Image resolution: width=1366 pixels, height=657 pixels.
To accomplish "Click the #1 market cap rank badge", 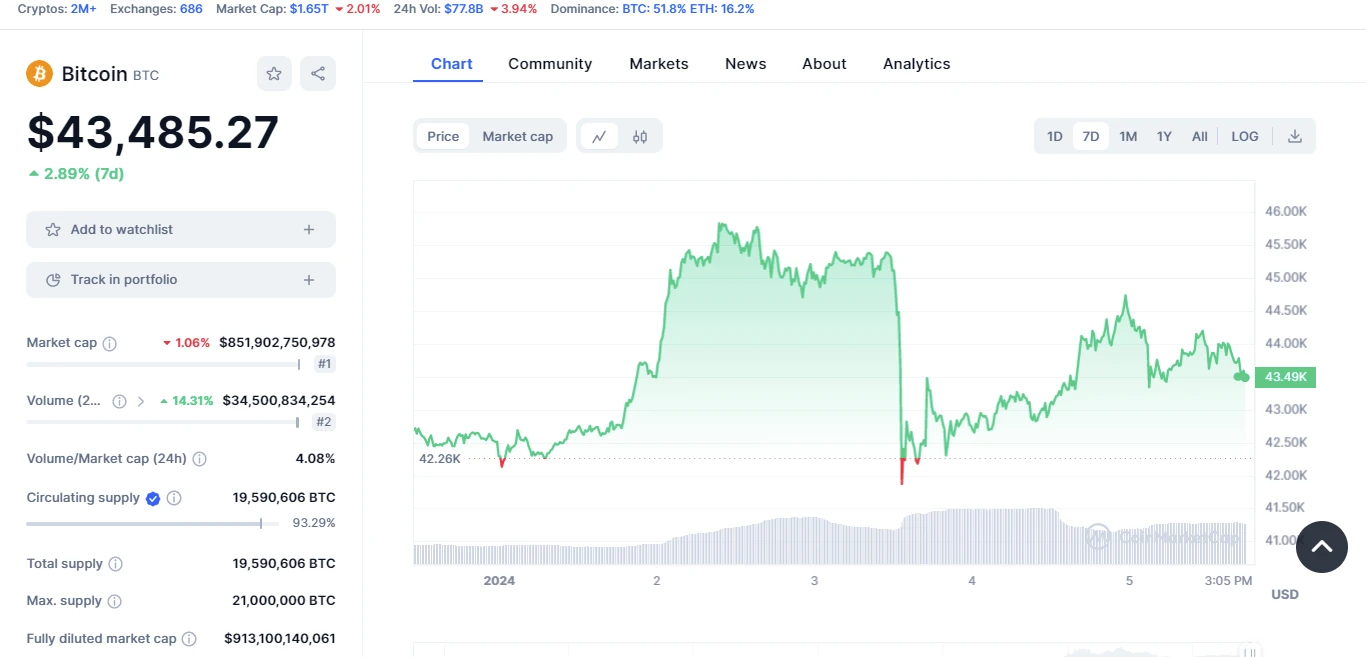I will click(x=324, y=364).
